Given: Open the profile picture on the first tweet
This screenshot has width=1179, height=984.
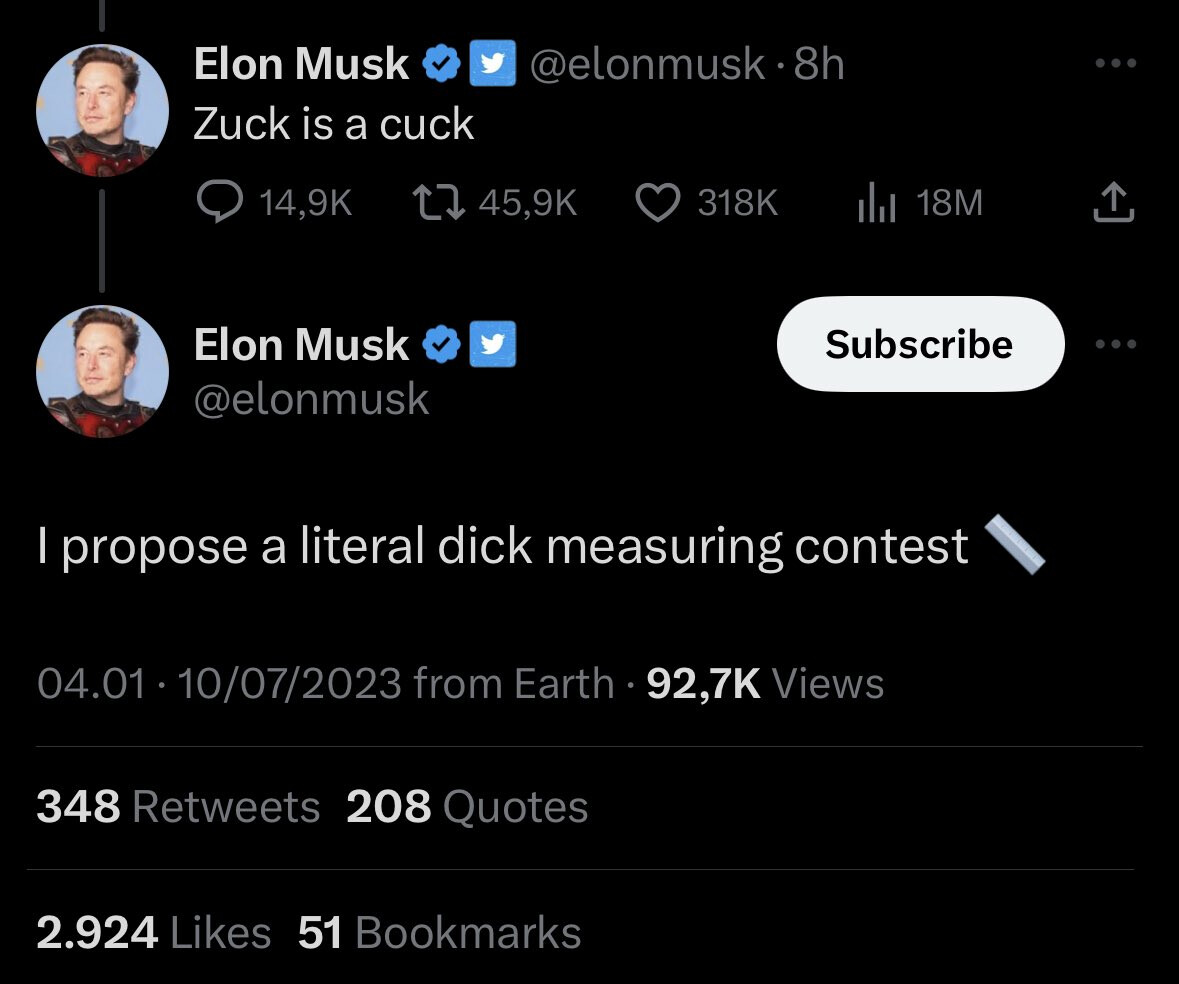Looking at the screenshot, I should [x=101, y=110].
